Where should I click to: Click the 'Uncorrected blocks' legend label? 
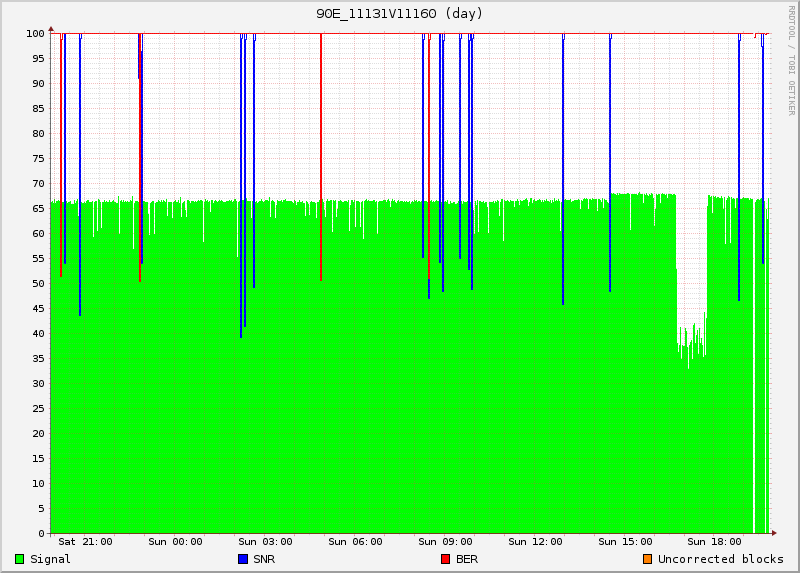click(x=720, y=559)
